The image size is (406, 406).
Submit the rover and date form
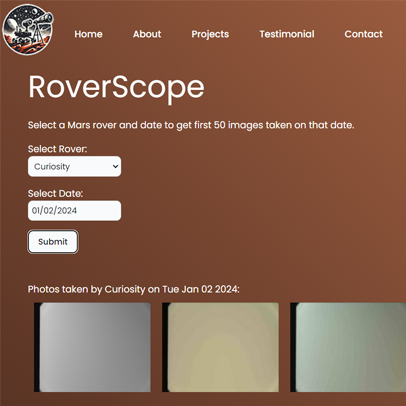(53, 242)
